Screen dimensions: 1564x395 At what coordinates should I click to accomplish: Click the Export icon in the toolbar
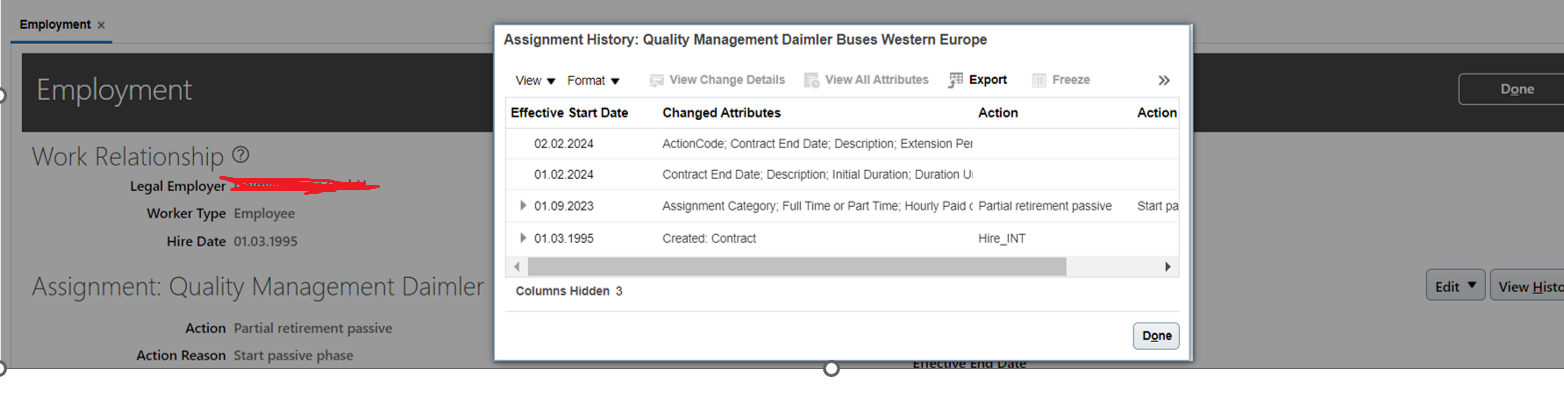(x=956, y=80)
